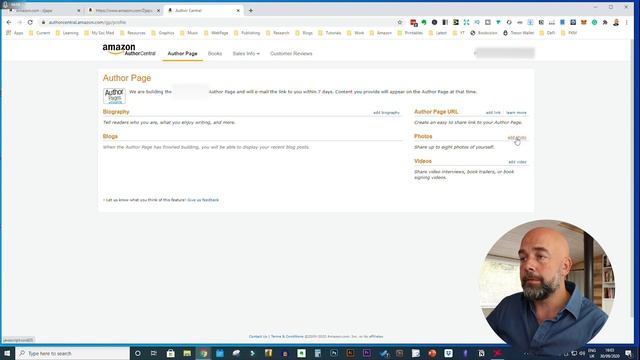Open the Resources bookmarks folder

[x=133, y=33]
